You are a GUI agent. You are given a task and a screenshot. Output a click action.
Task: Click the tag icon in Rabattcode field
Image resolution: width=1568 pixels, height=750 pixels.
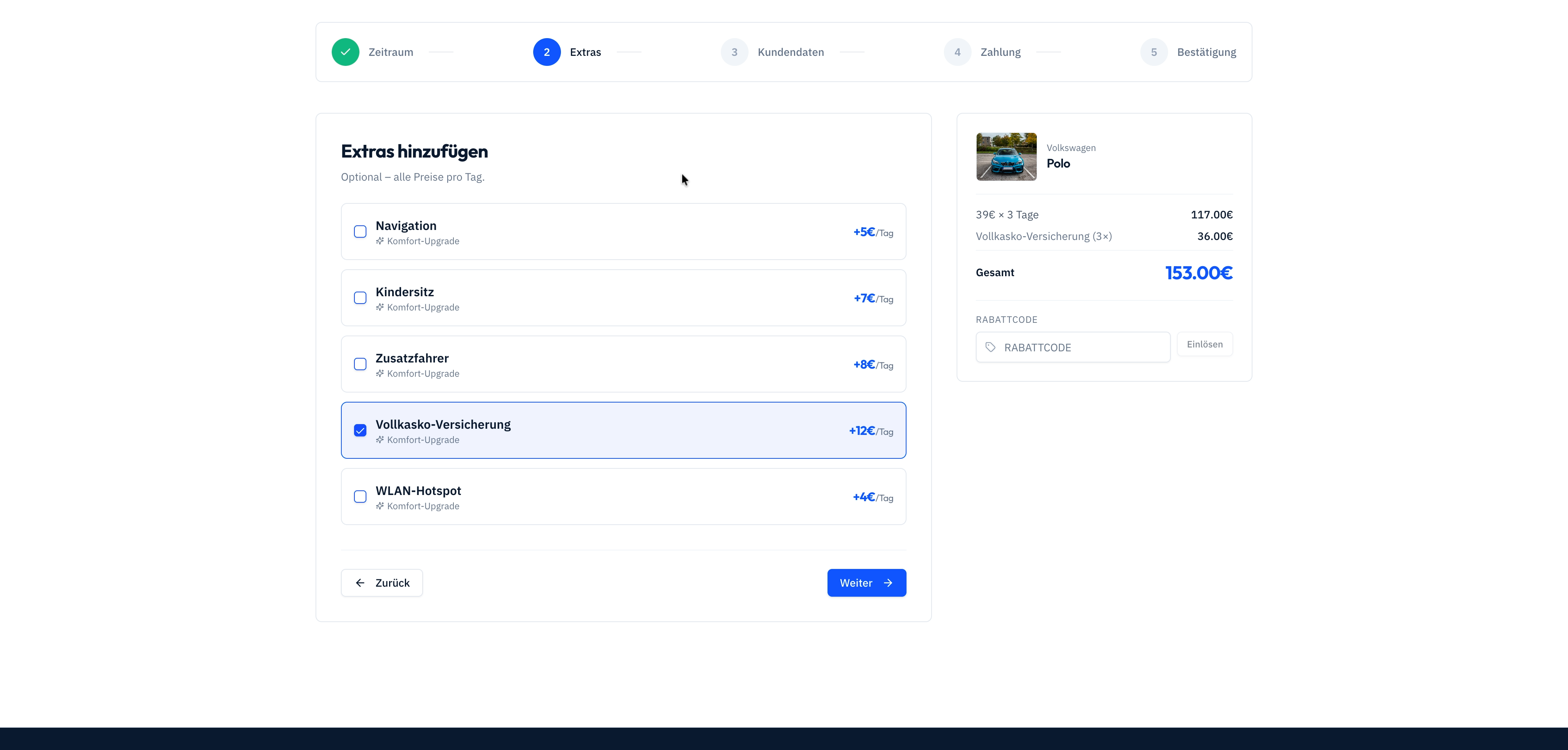[x=990, y=347]
